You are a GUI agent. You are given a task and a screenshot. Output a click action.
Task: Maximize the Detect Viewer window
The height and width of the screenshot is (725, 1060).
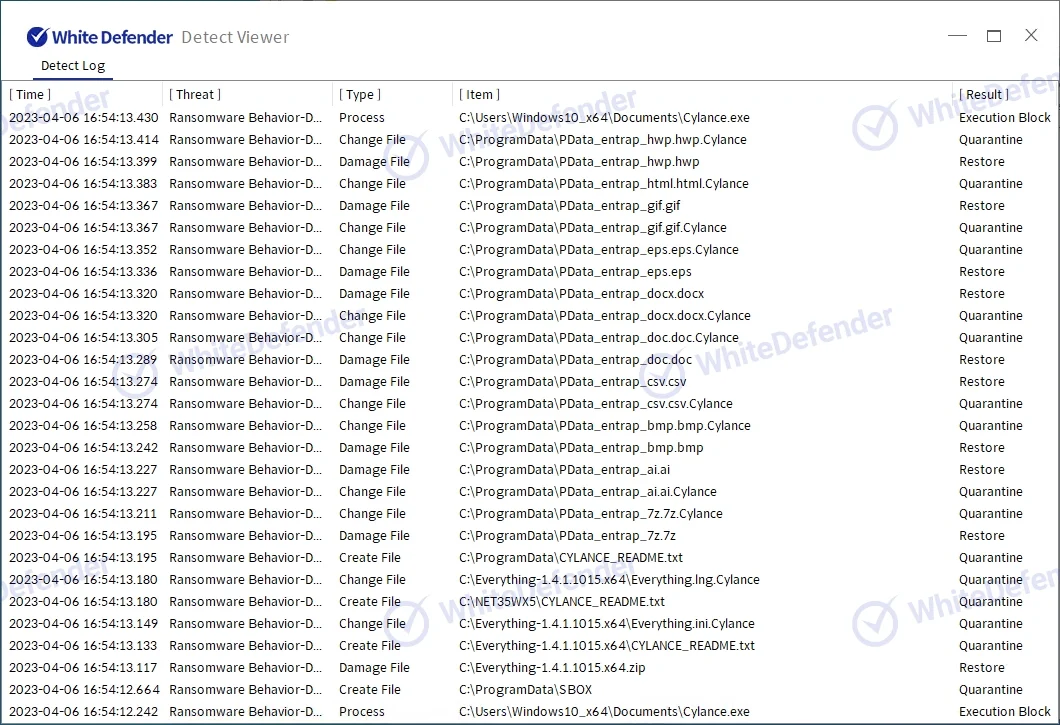point(994,36)
